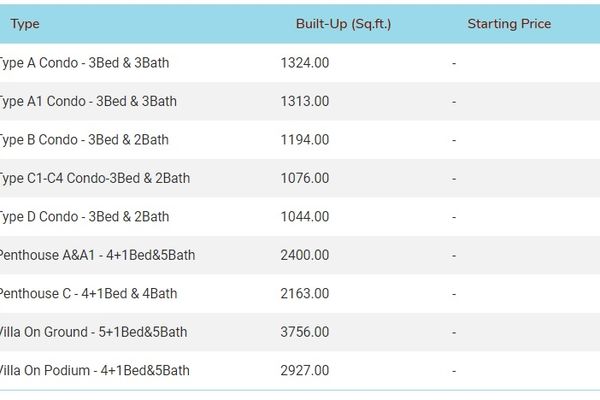Select the Villa On Ground - 5+1Bed&5Bath row
600x400 pixels.
pyautogui.click(x=300, y=332)
